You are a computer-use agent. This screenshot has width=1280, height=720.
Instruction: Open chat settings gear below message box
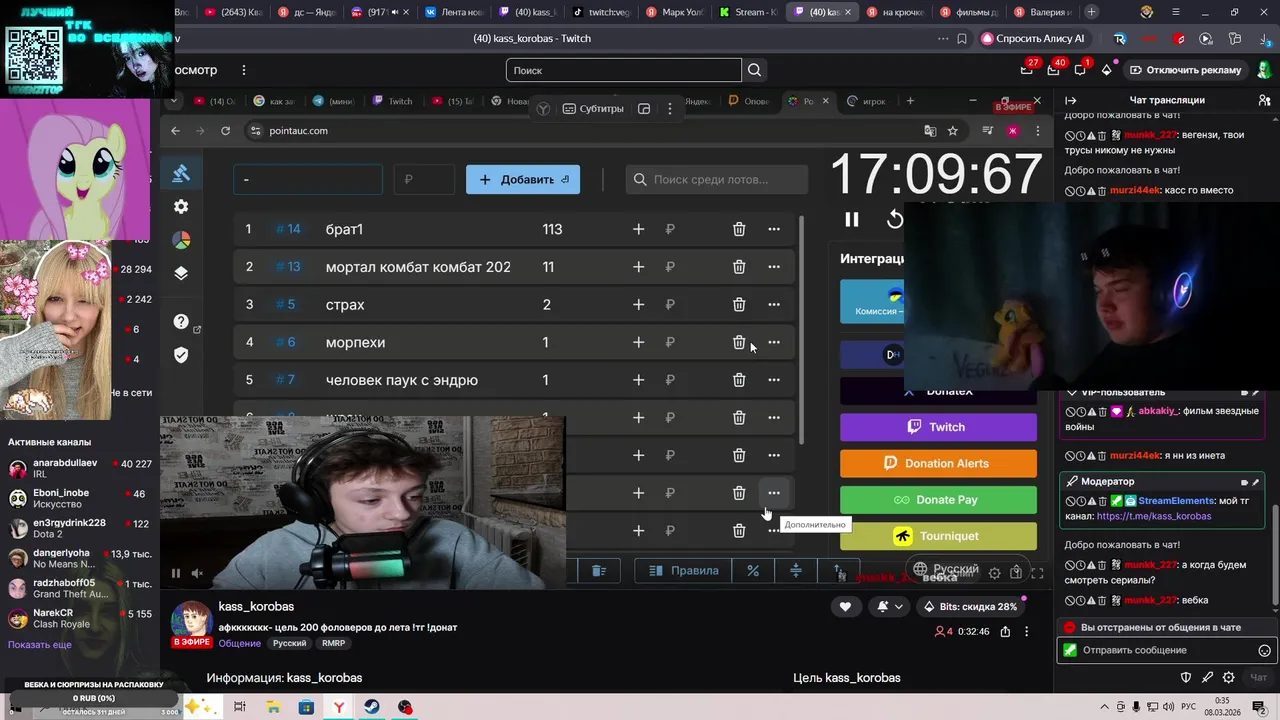(x=1229, y=677)
